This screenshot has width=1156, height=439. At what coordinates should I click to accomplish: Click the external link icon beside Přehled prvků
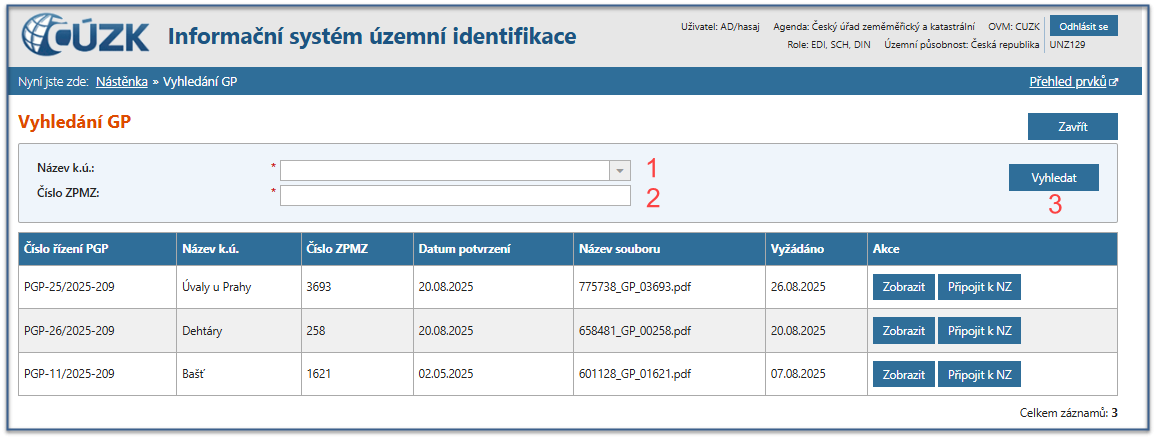(1113, 82)
